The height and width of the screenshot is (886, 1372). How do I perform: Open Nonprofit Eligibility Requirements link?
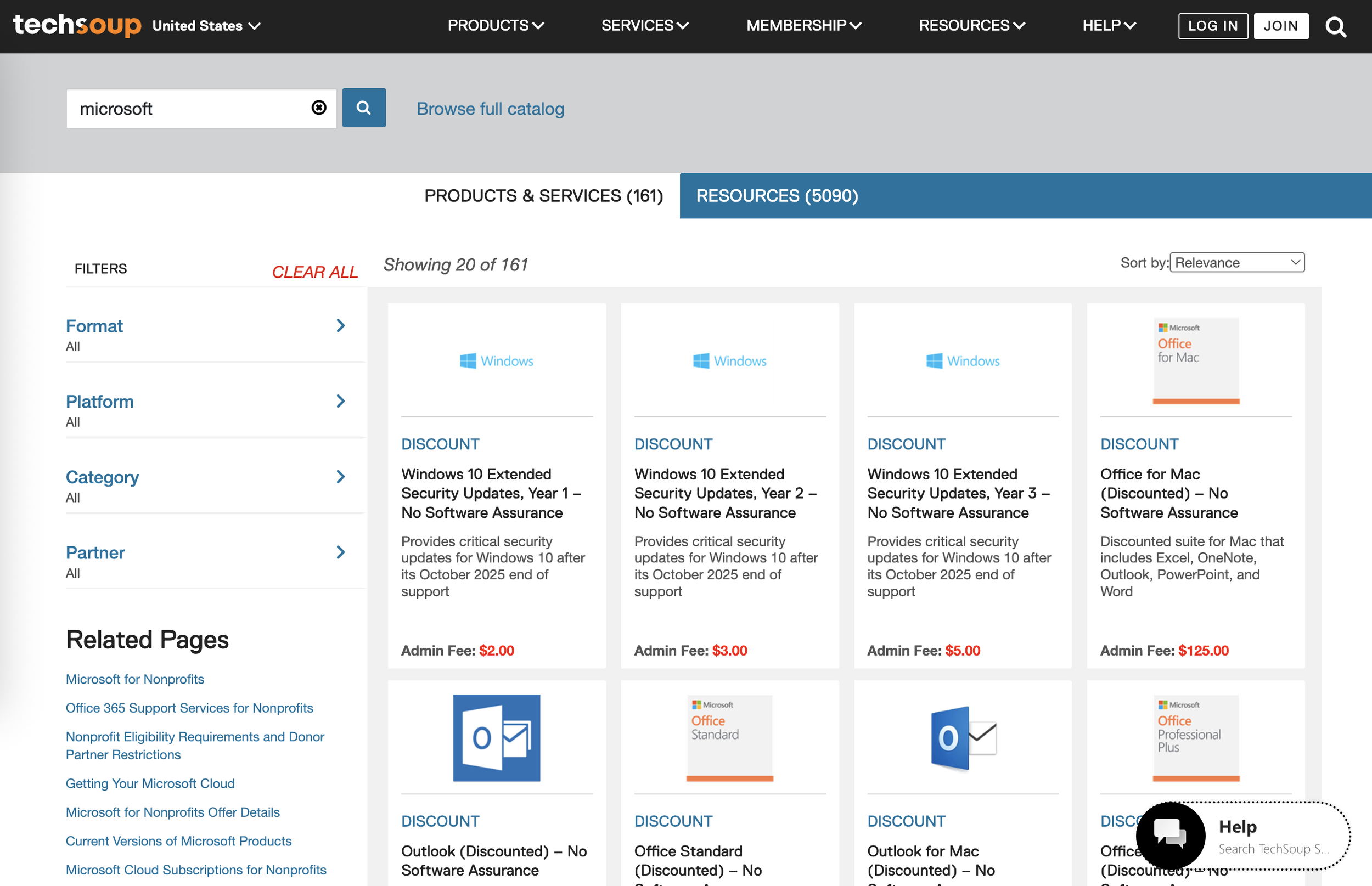[195, 746]
